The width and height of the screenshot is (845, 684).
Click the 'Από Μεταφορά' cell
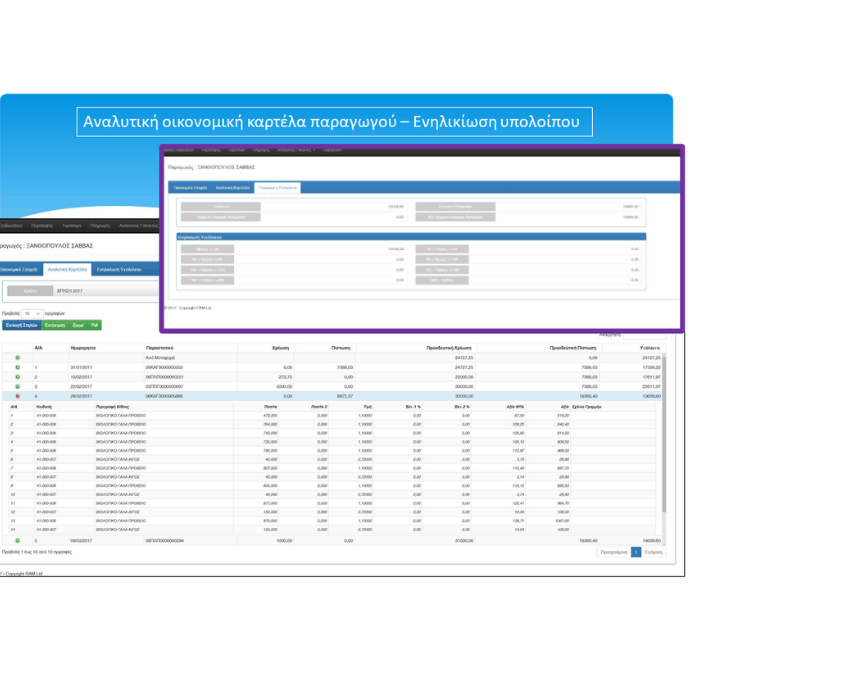[160, 358]
